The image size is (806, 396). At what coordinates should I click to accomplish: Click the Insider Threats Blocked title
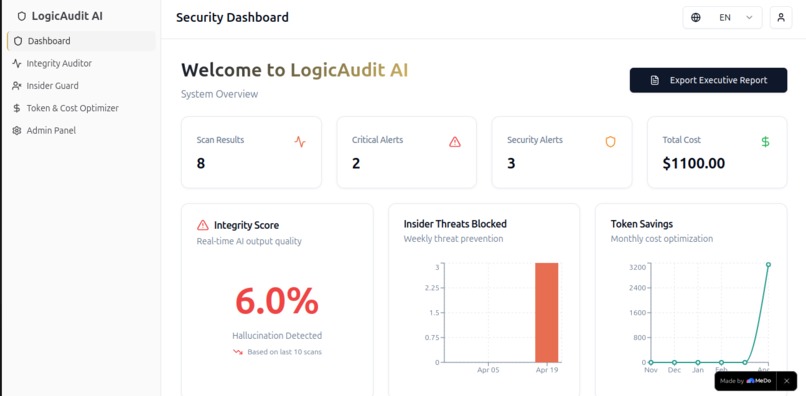(455, 224)
